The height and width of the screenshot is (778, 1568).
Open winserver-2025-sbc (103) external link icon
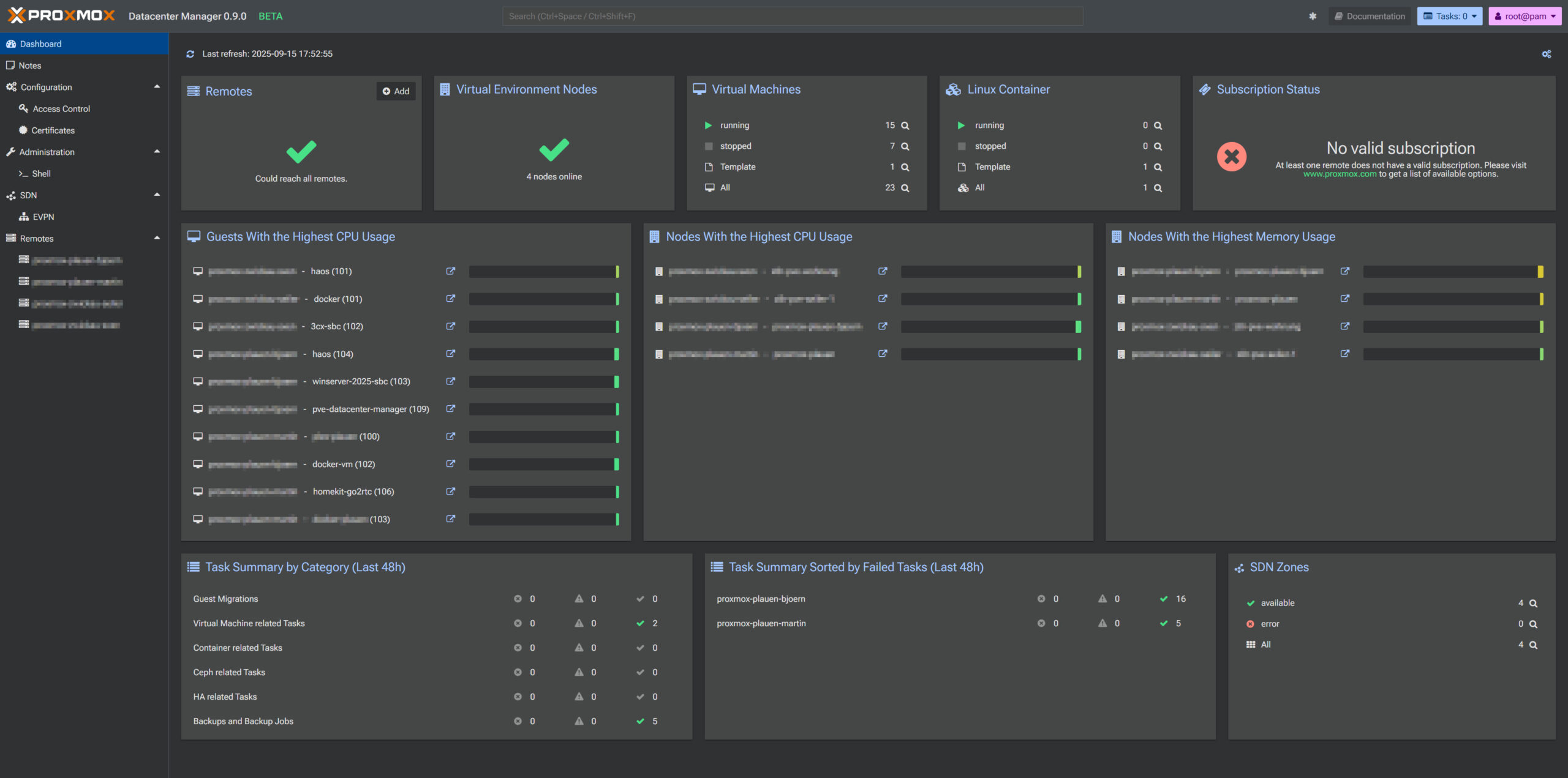point(451,381)
